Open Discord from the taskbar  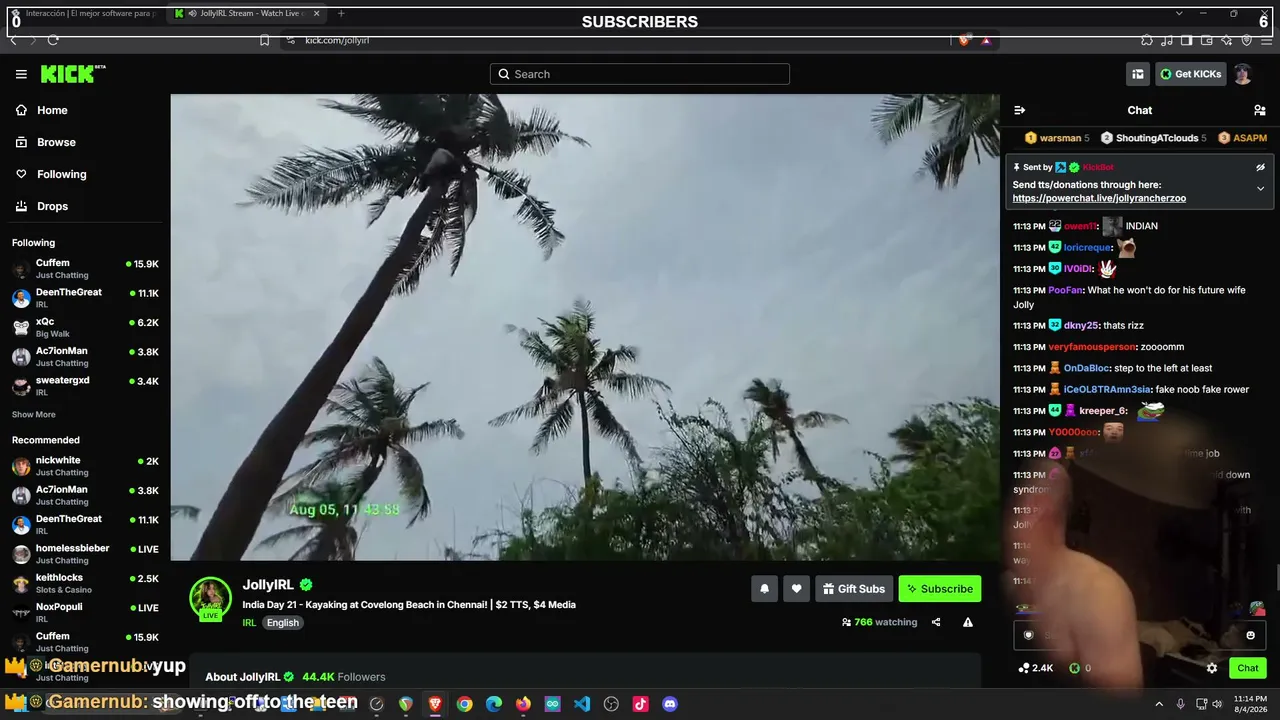coord(670,704)
